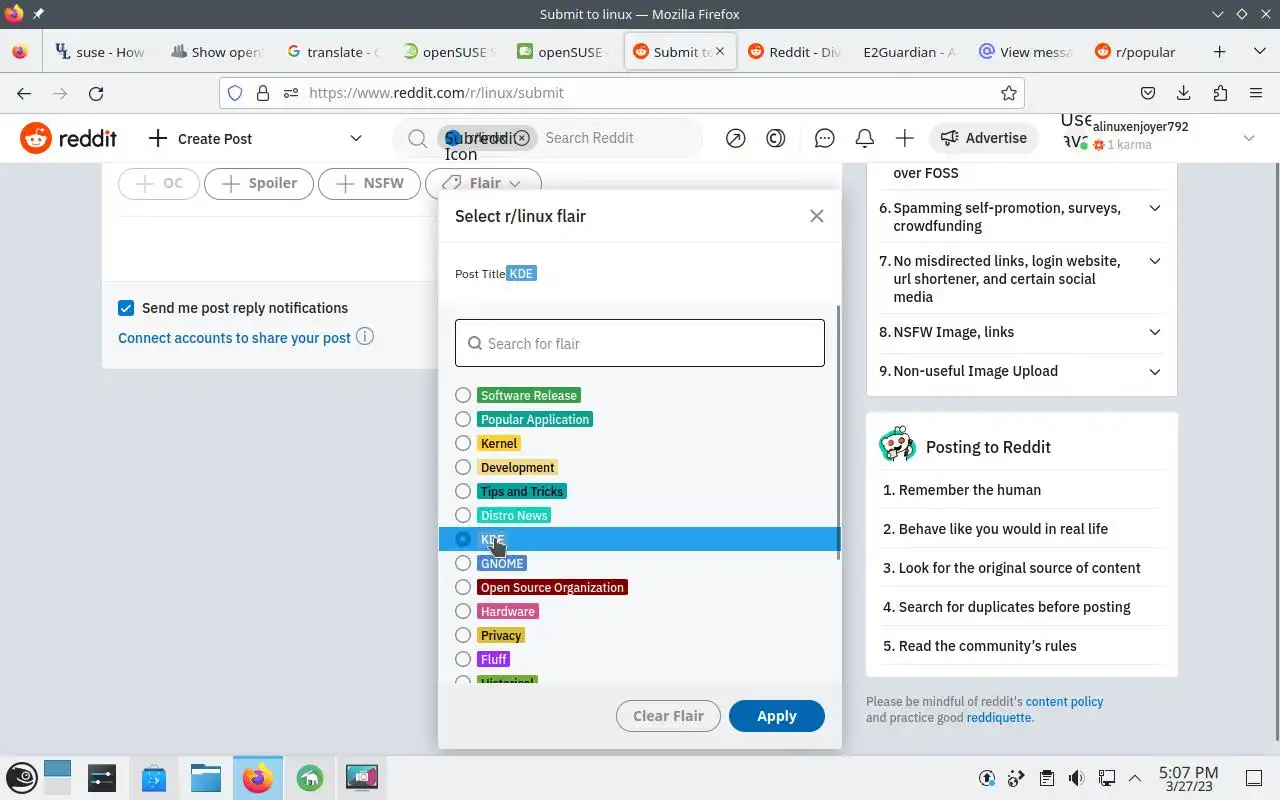1280x800 pixels.
Task: Select the Distro News flair
Action: click(x=463, y=515)
